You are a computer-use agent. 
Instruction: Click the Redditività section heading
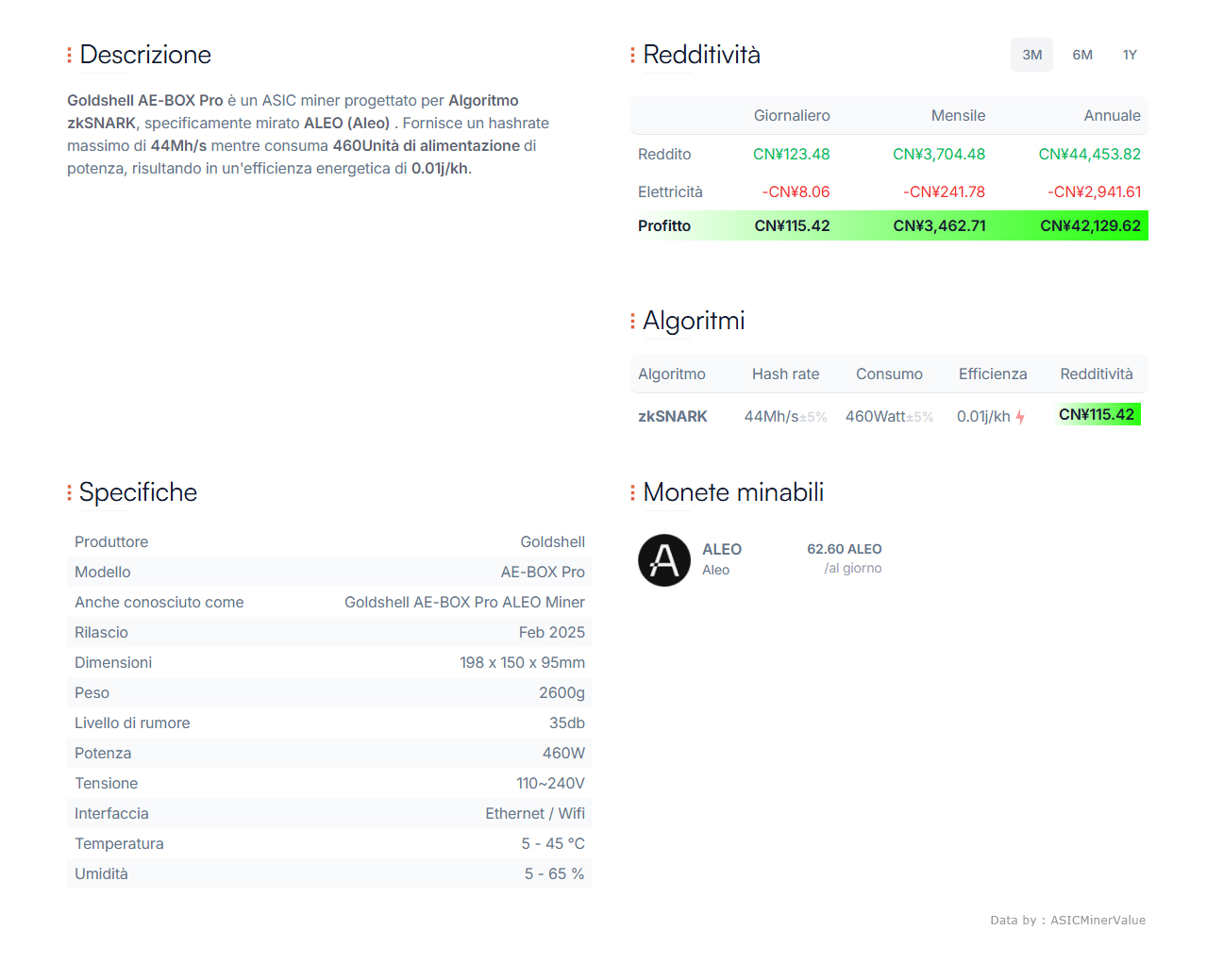point(701,55)
